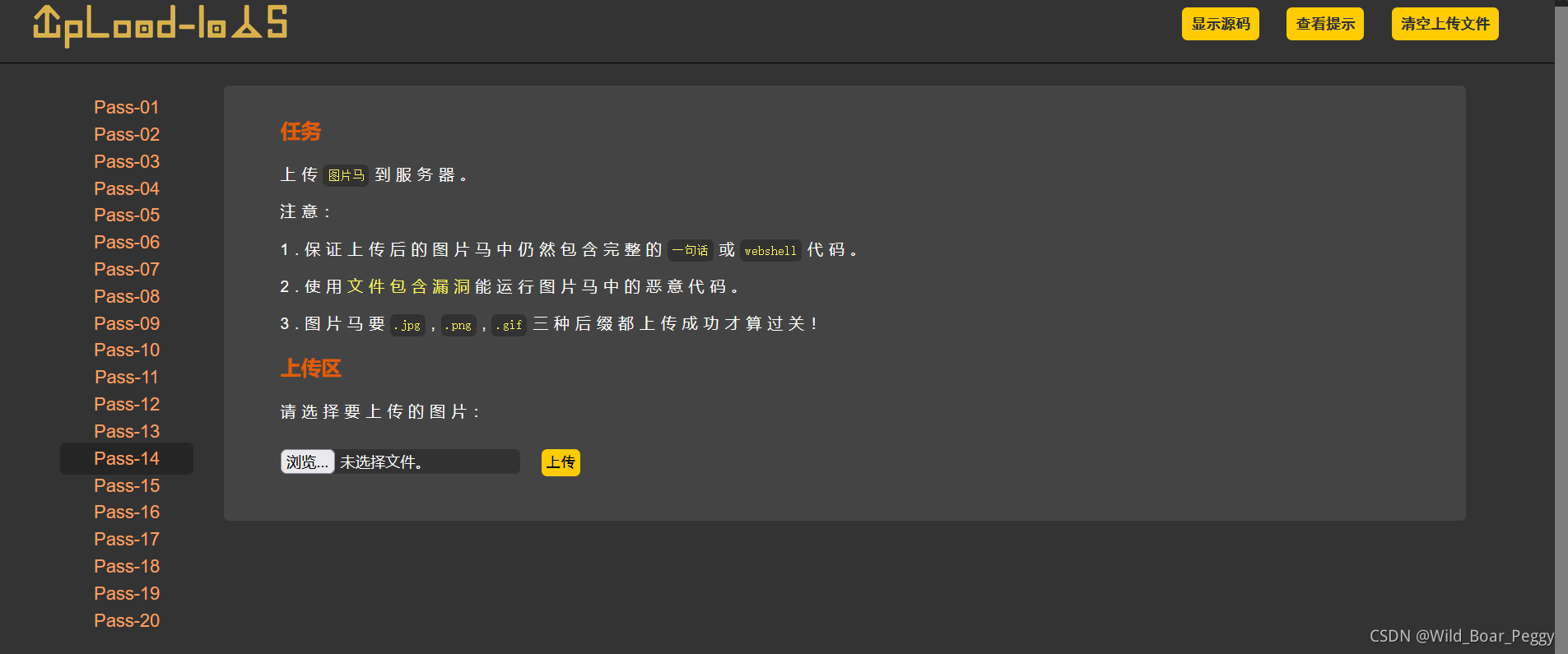Click the highlighted Pass-14 item
The height and width of the screenshot is (654, 1568).
coord(127,458)
